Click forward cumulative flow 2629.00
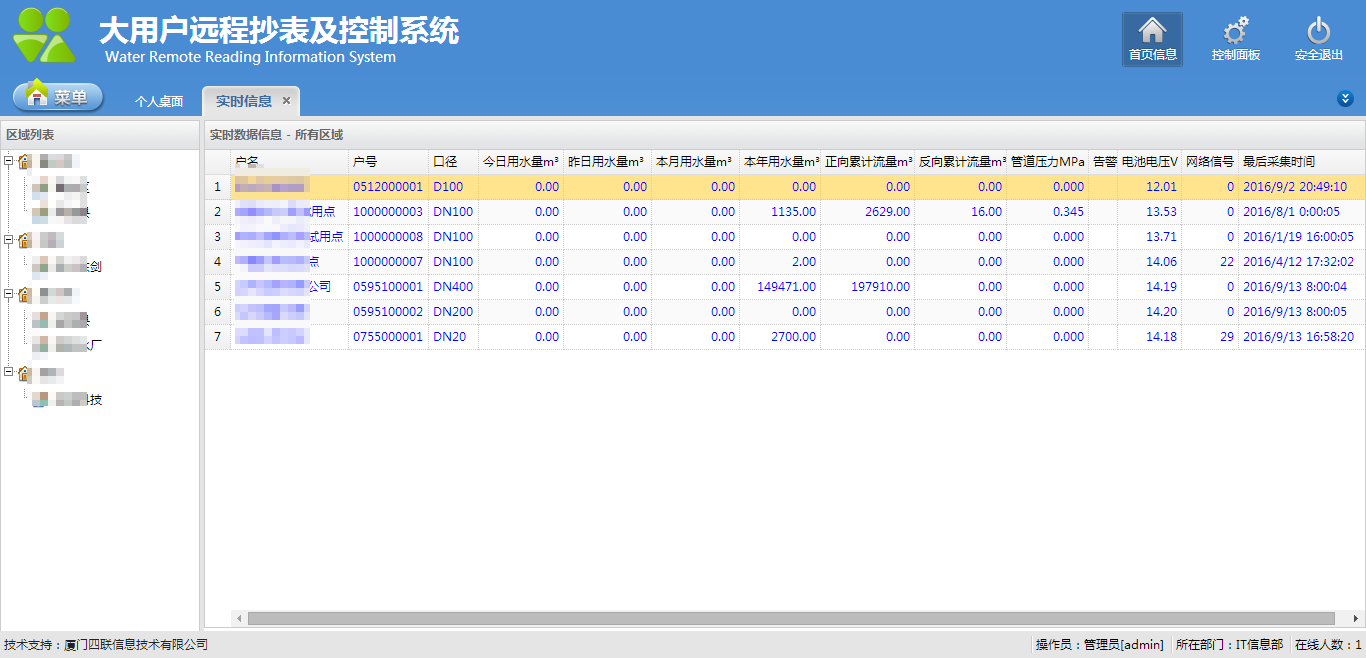The width and height of the screenshot is (1366, 658). [888, 212]
